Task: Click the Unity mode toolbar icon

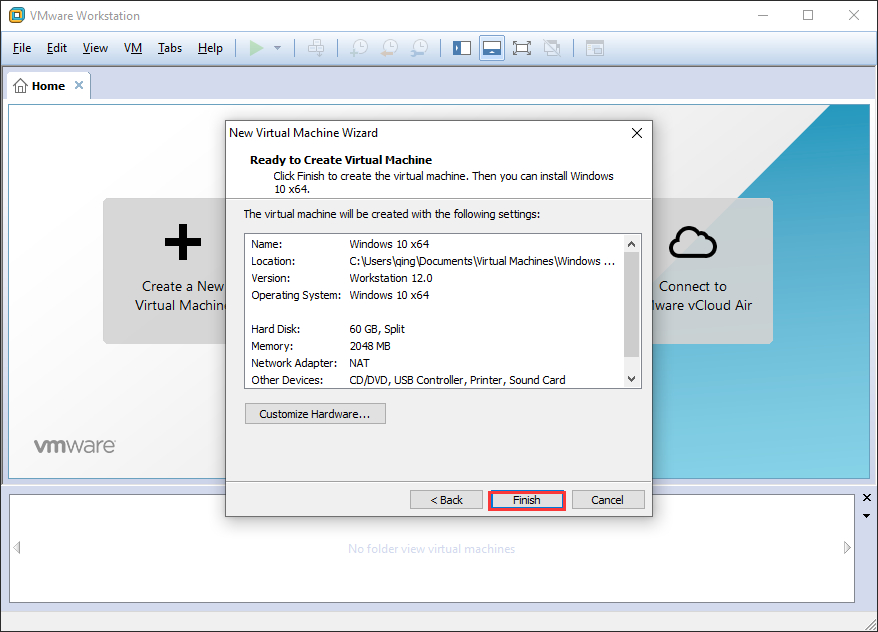Action: (552, 48)
